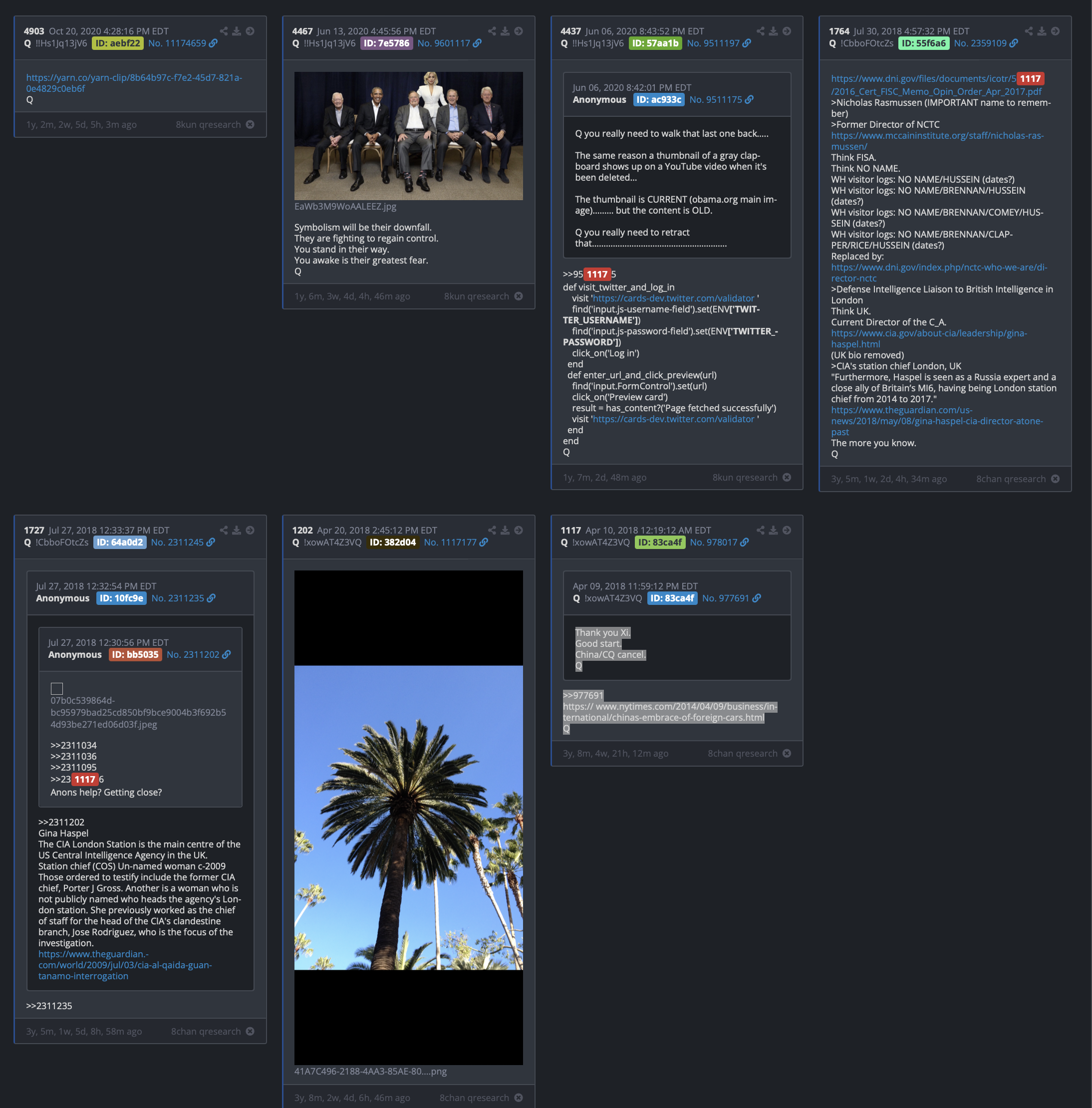Open quoted Q post link No. 977691
Viewport: 1092px width, 1108px height.
(726, 598)
